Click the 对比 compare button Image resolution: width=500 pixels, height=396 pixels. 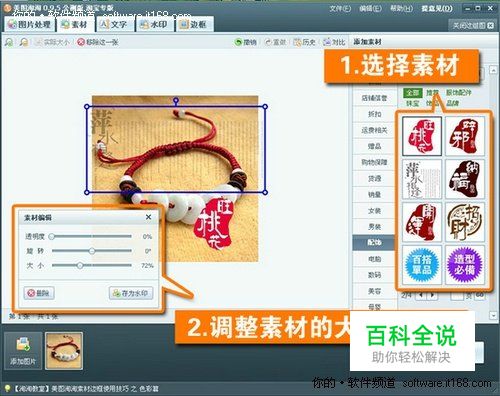(334, 42)
